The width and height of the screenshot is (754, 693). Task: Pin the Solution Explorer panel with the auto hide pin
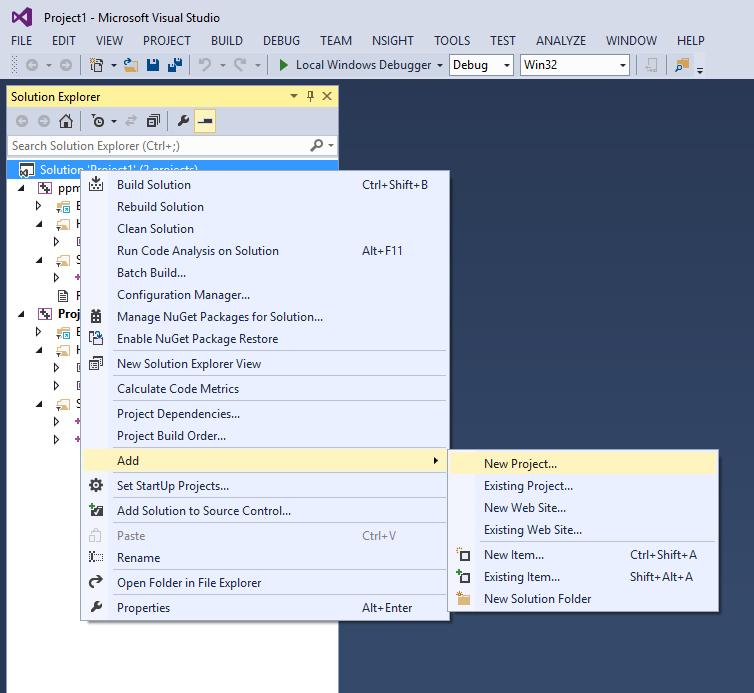click(x=311, y=96)
